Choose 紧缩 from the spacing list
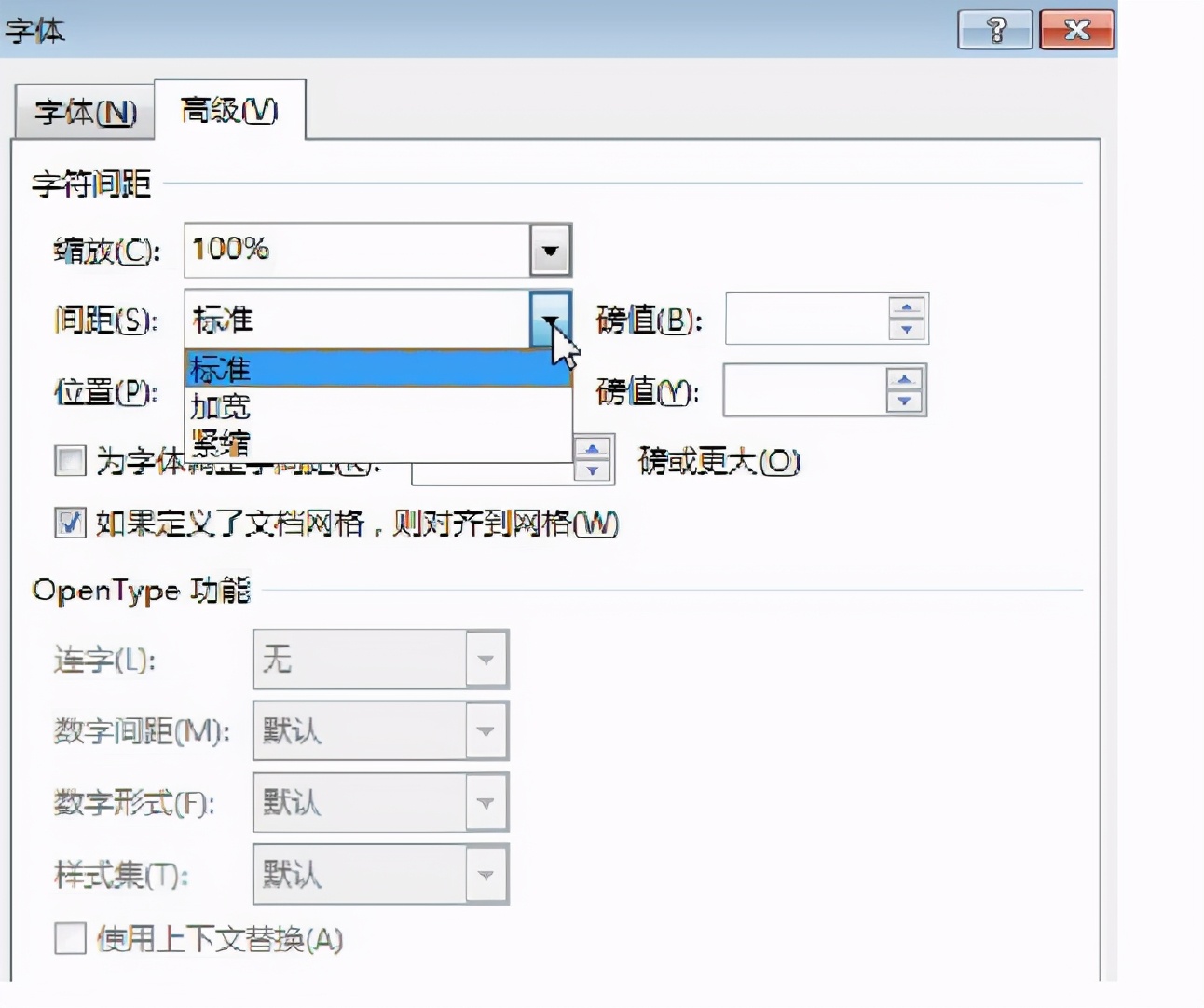Screen dimensions: 1204x1008 point(378,442)
